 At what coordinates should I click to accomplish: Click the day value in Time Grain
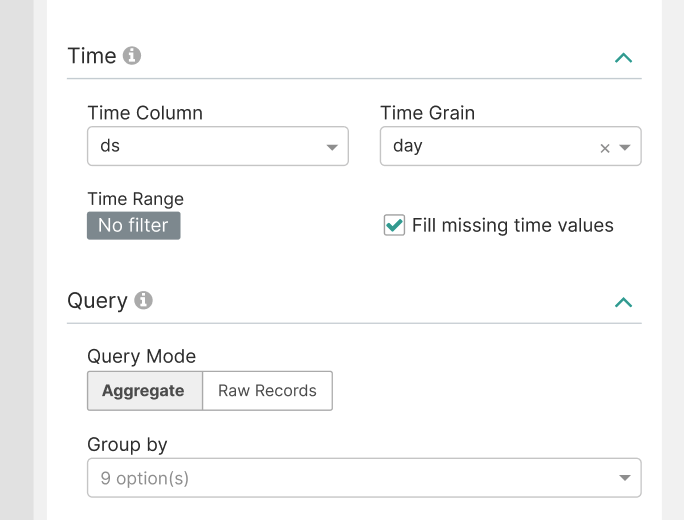pos(408,146)
